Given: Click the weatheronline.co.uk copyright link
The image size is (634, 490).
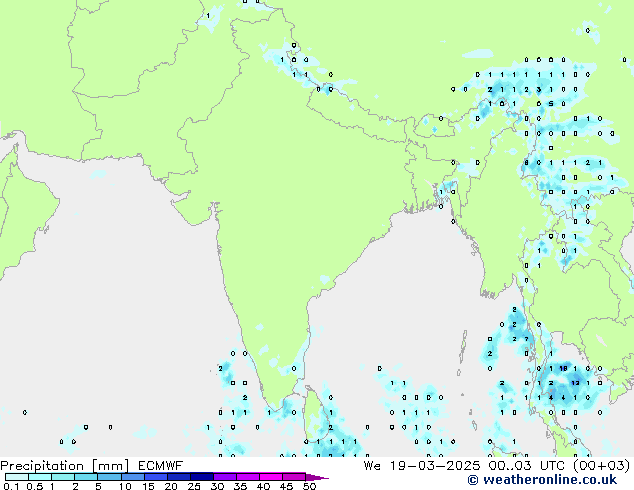Looking at the screenshot, I should click(542, 480).
